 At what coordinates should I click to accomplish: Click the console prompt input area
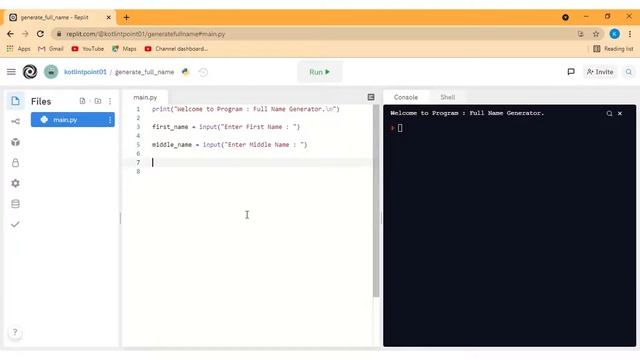(400, 128)
